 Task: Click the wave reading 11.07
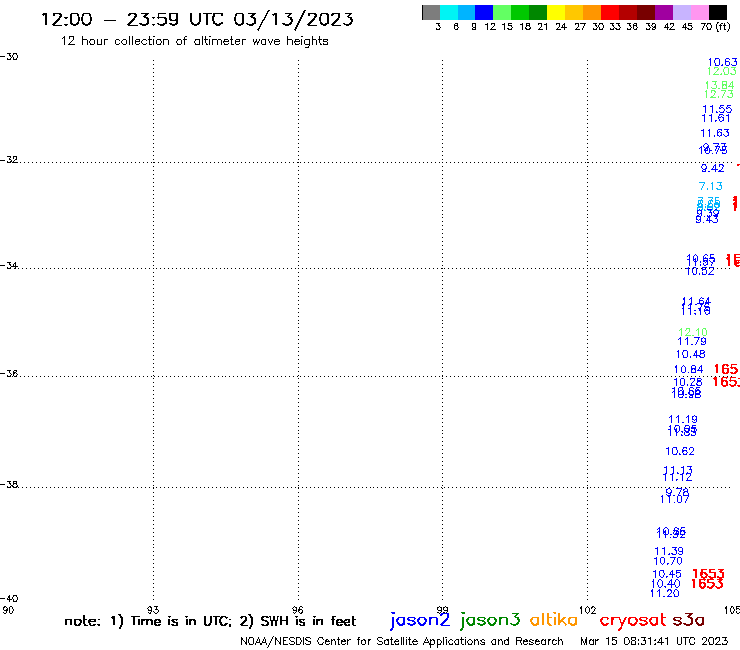(x=674, y=499)
